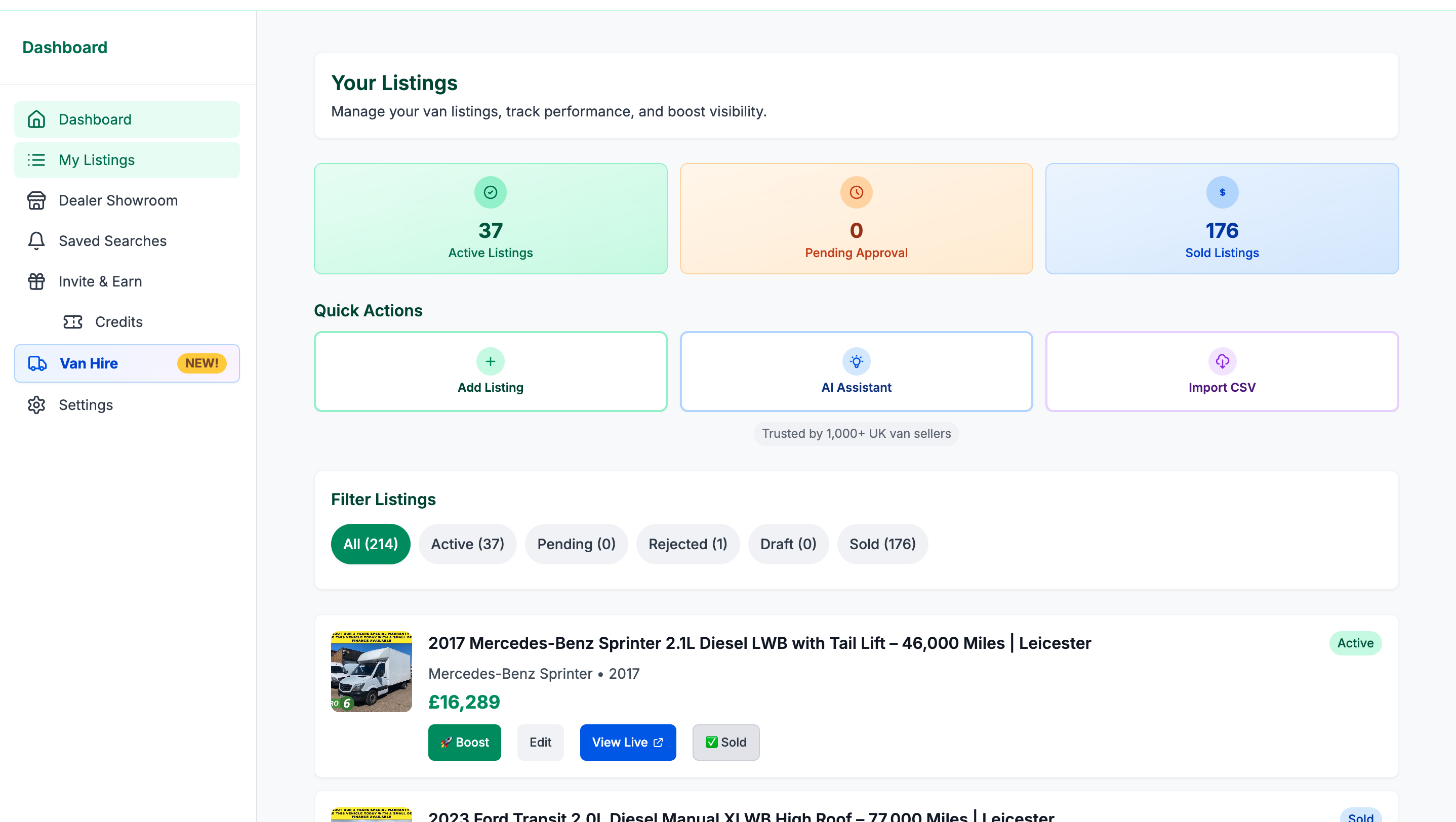Click the Van Hire truck icon
Image resolution: width=1456 pixels, height=822 pixels.
37,363
